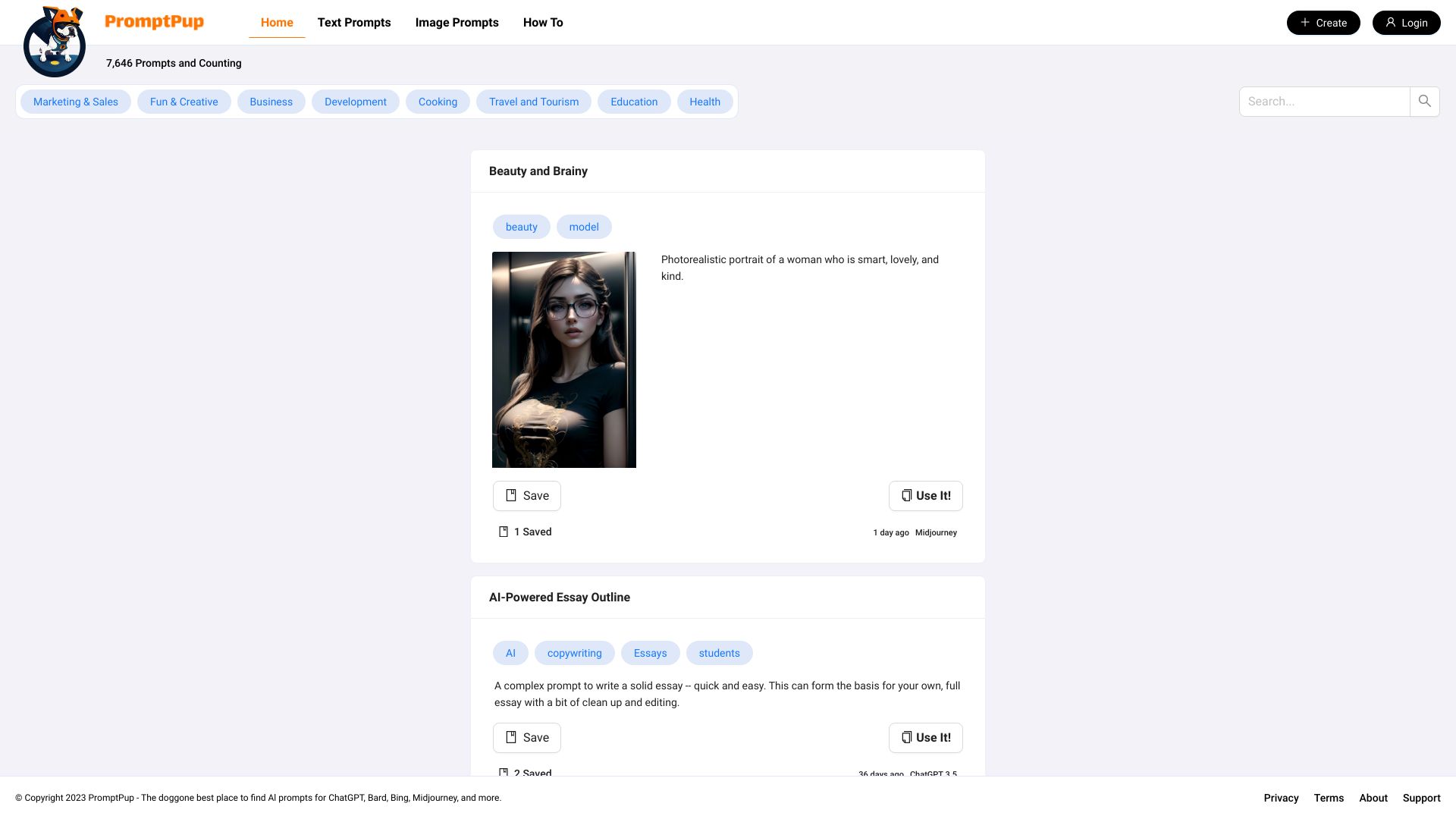Click the PromptPup dog logo
This screenshot has width=1456, height=819.
click(54, 42)
